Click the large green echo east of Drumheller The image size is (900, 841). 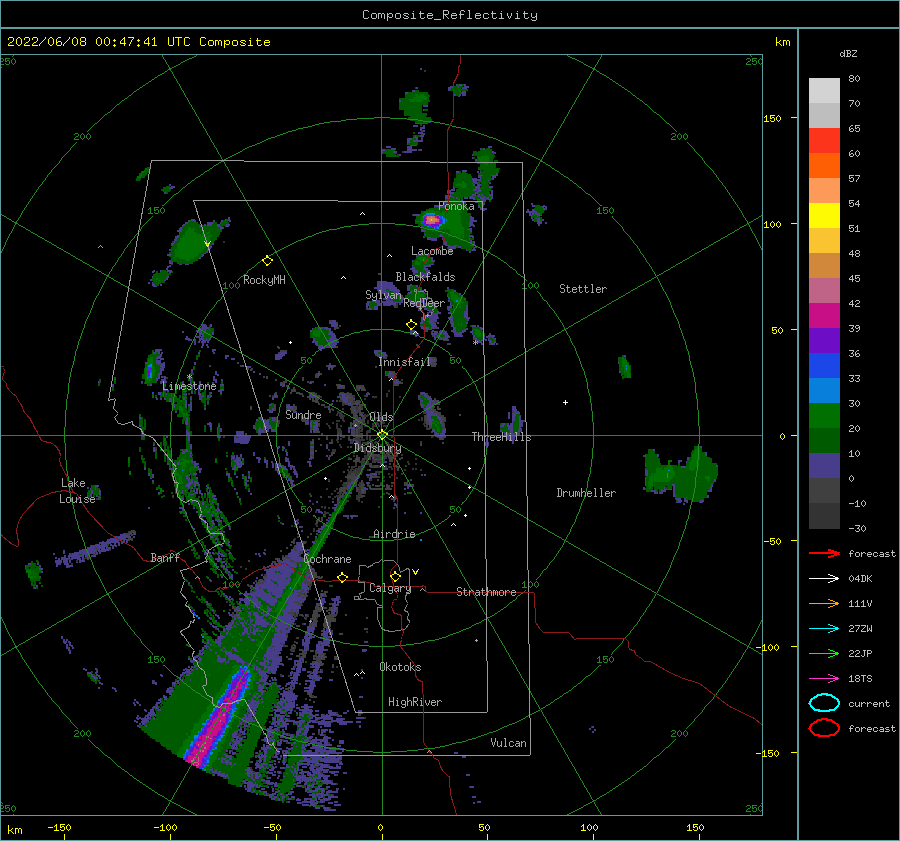(681, 474)
